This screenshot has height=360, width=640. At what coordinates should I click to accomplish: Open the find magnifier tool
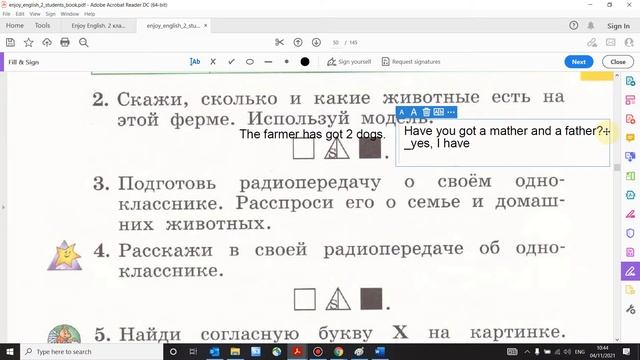pyautogui.click(x=84, y=42)
